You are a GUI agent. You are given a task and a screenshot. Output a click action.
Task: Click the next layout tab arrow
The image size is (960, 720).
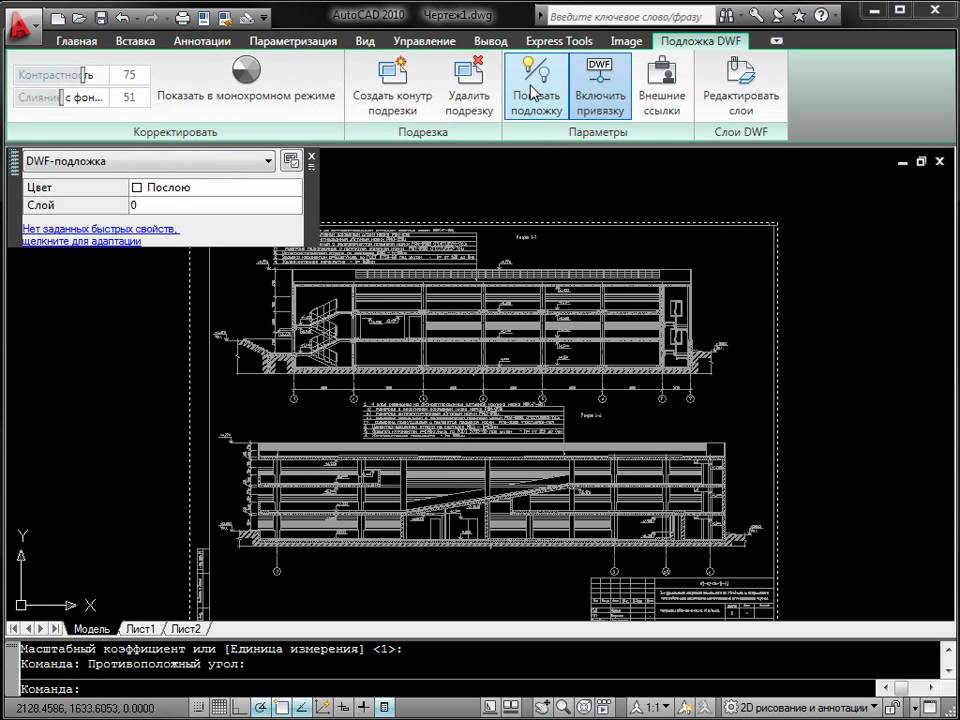click(41, 629)
